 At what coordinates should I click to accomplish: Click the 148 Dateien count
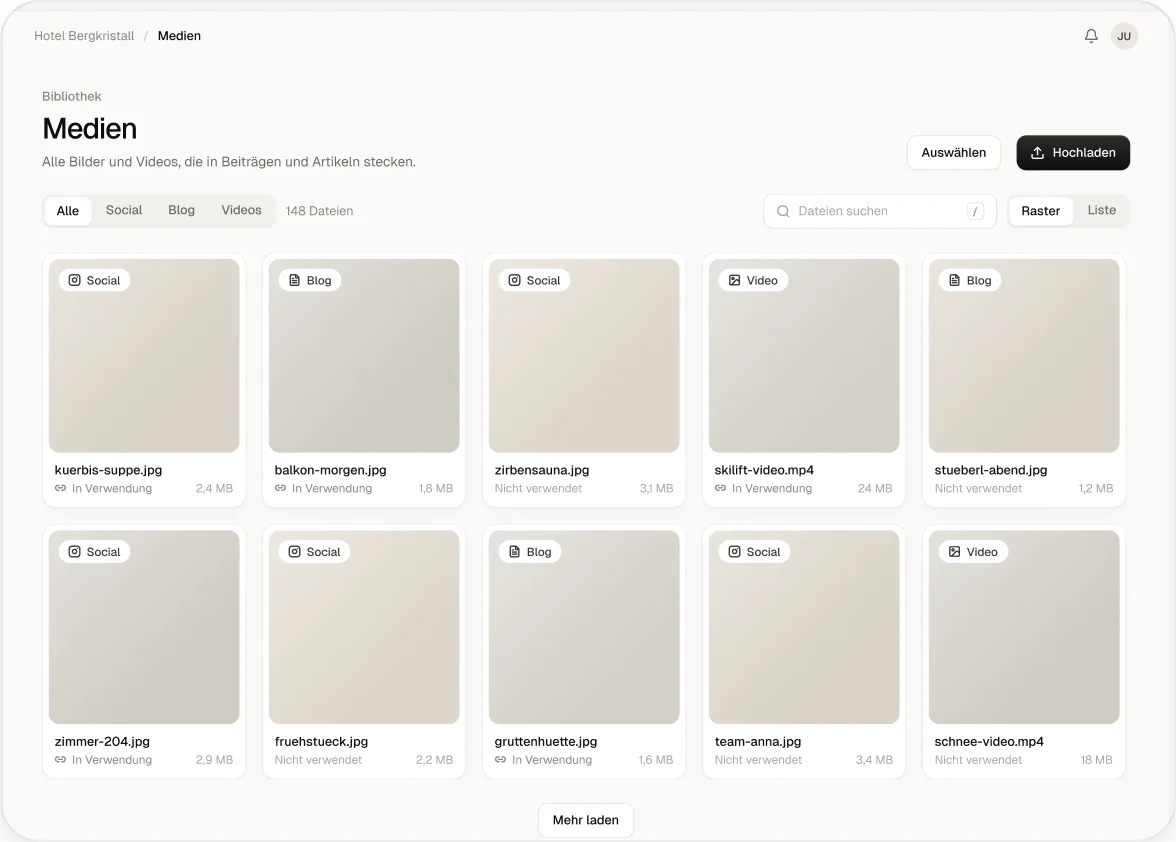pos(320,211)
